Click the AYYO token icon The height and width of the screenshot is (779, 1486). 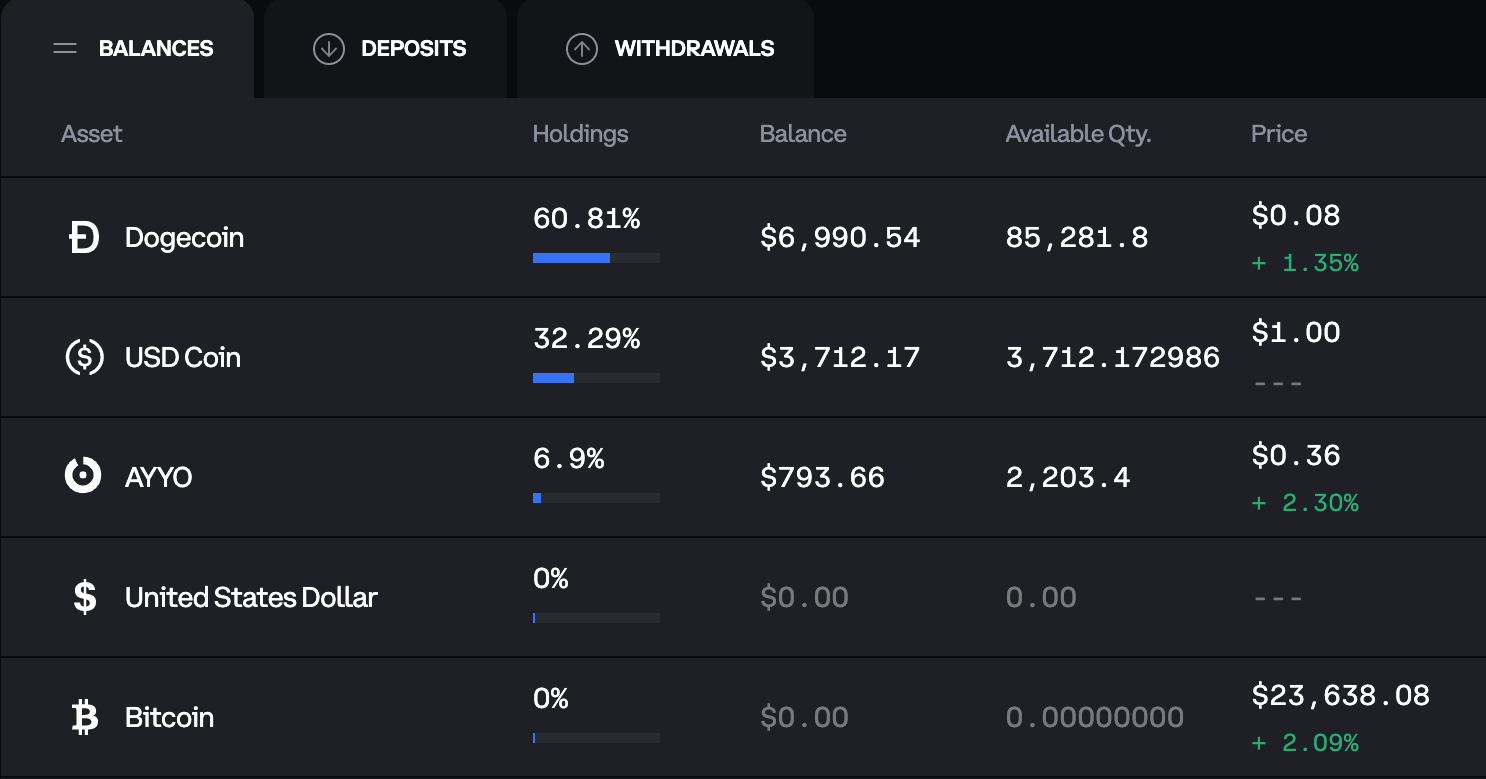(84, 476)
